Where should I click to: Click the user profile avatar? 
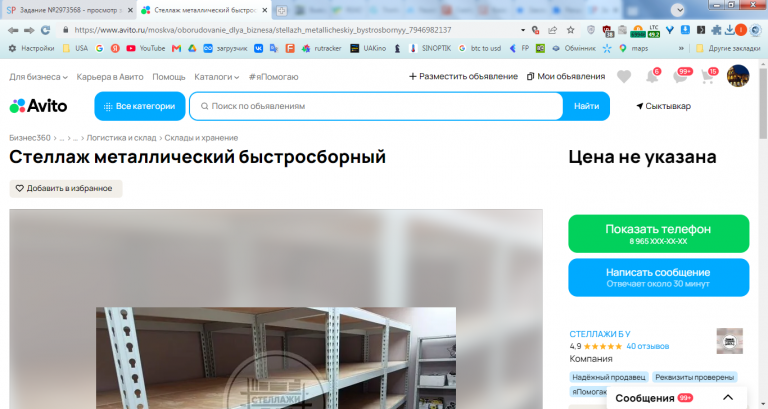pos(738,76)
